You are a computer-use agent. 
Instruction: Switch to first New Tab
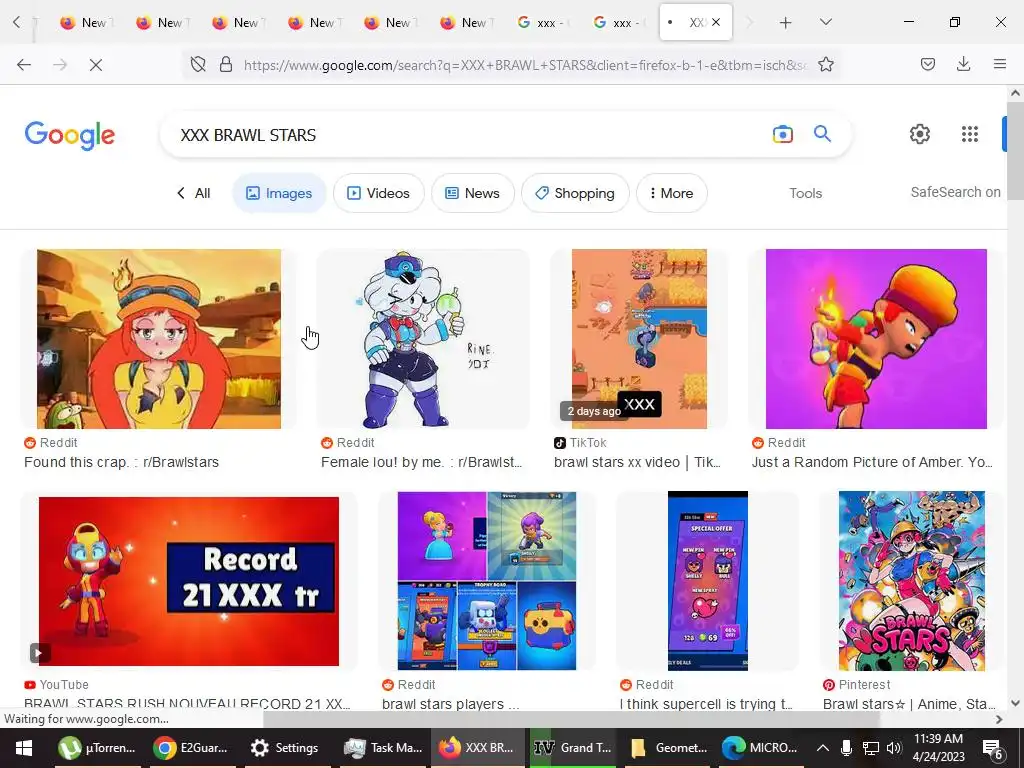point(86,22)
